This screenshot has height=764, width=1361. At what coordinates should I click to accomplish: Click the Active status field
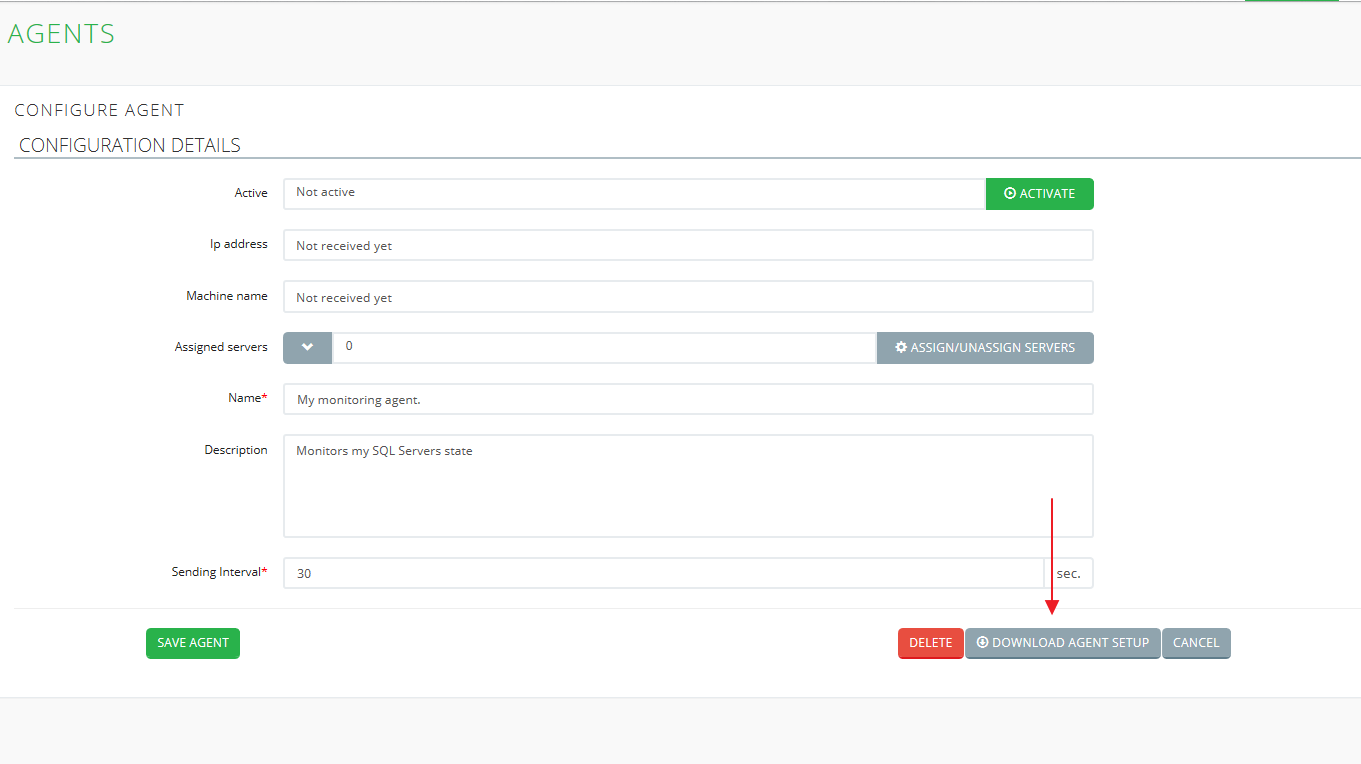pyautogui.click(x=634, y=194)
